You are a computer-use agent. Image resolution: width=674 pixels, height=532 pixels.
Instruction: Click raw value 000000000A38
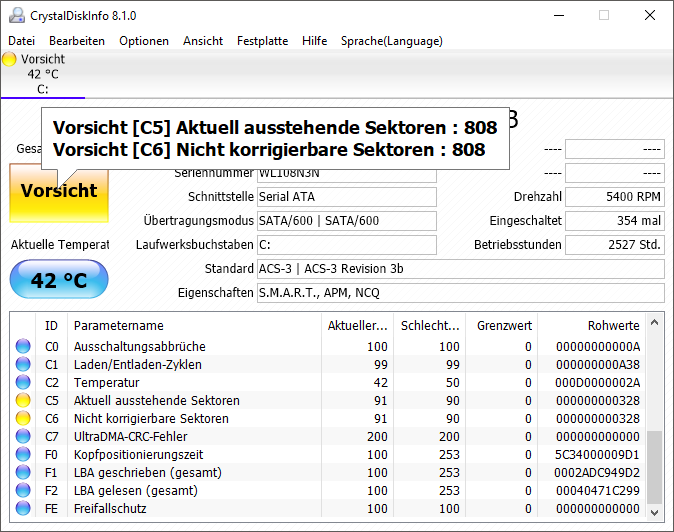598,364
